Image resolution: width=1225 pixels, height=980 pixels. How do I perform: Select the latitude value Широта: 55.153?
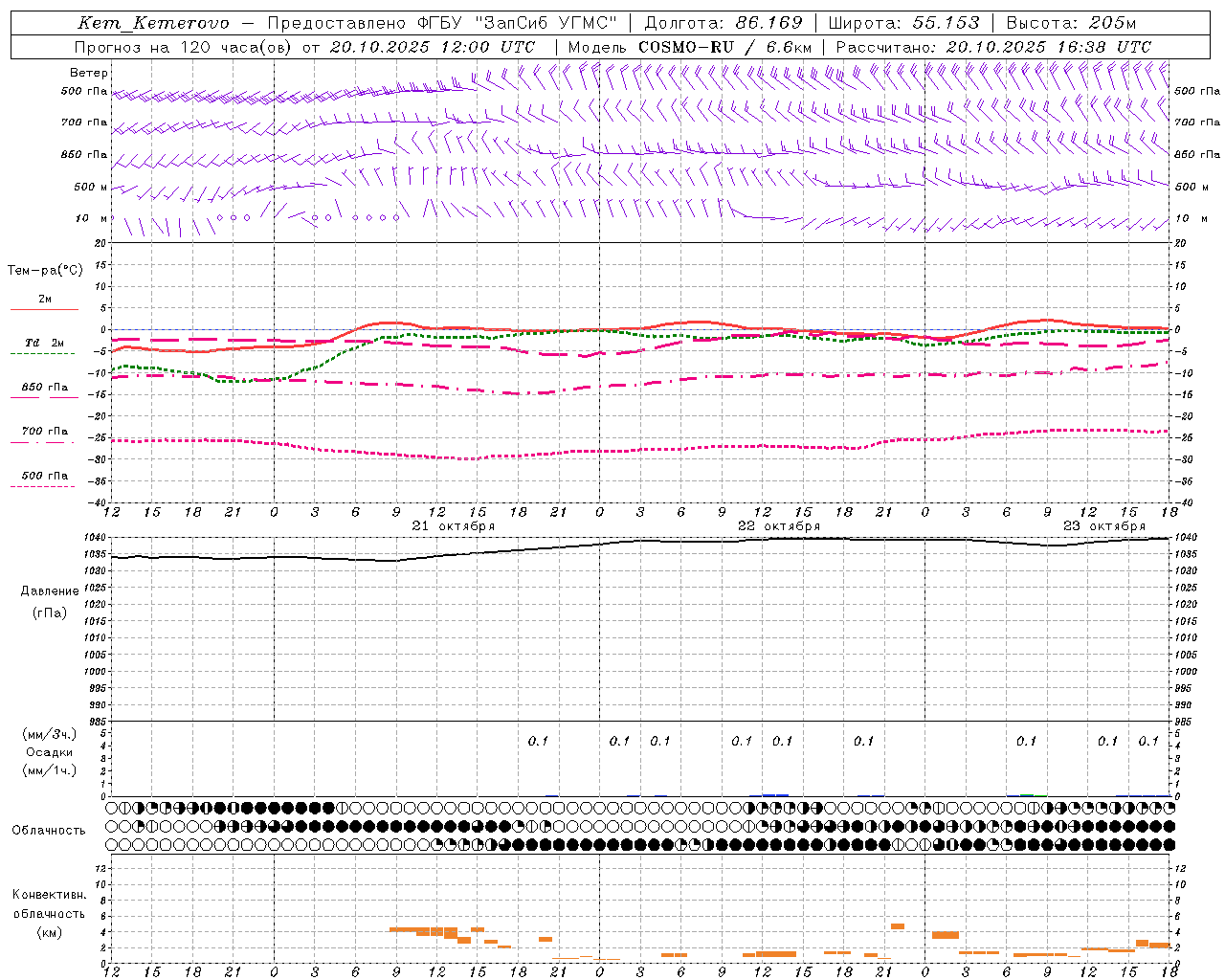(x=904, y=23)
